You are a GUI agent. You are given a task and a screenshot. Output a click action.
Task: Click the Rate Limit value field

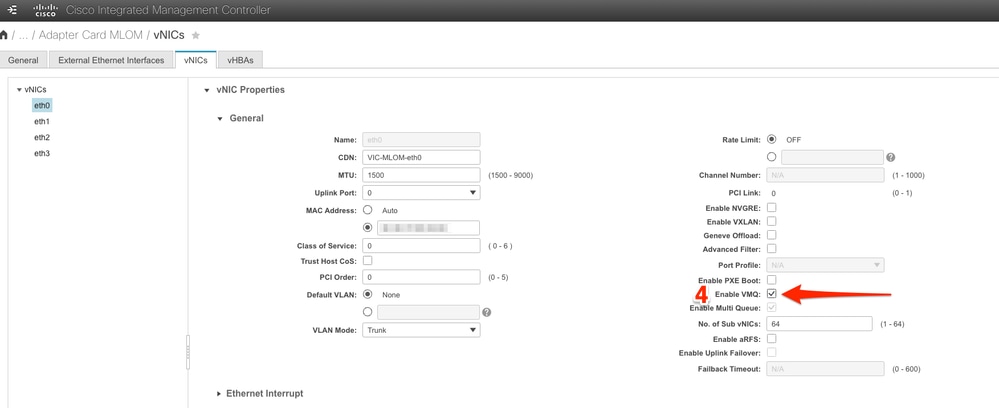(x=832, y=157)
